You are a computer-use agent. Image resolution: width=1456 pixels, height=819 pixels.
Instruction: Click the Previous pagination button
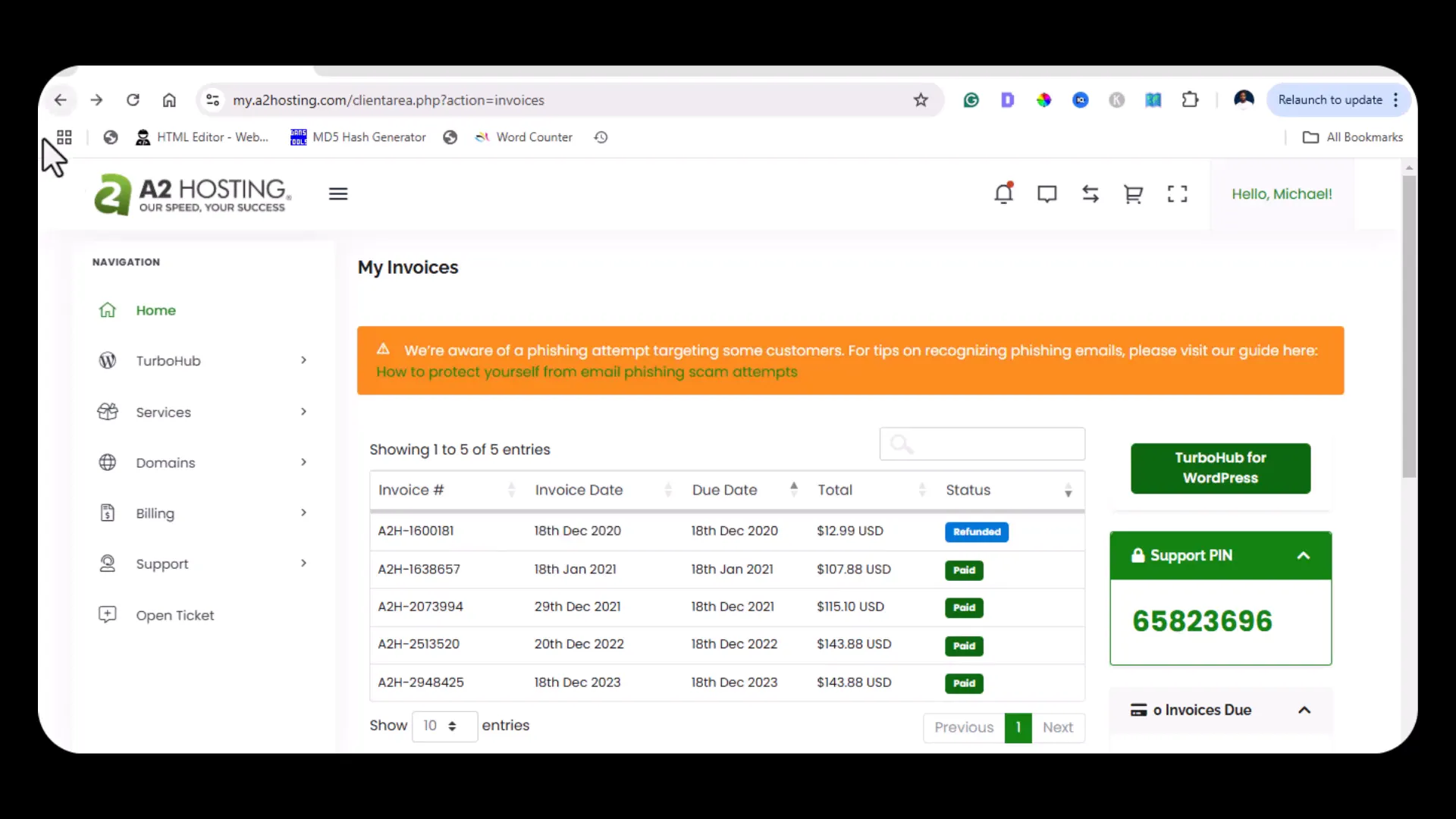pos(964,727)
